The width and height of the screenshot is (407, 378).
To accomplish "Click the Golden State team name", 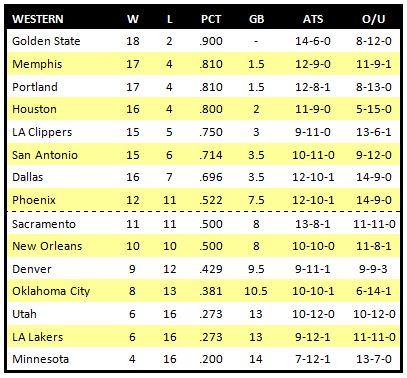I will point(46,41).
